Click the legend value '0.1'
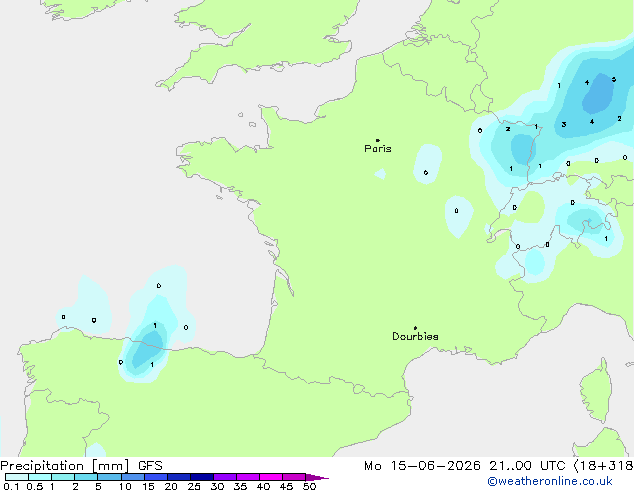The height and width of the screenshot is (490, 634). [11, 486]
